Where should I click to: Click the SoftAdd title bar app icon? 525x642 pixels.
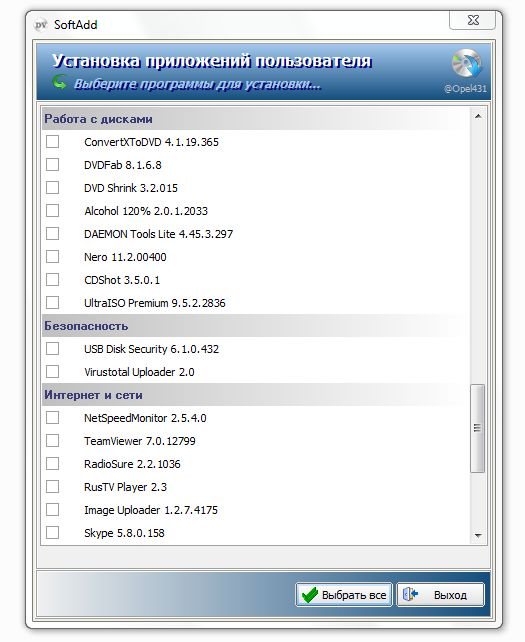point(41,25)
